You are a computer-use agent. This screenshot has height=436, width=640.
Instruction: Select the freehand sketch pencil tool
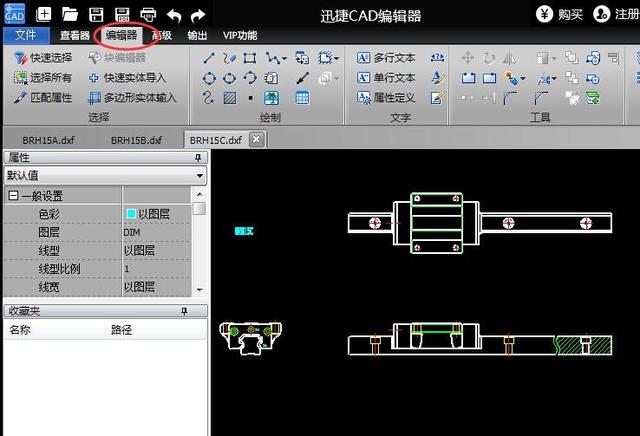[229, 58]
